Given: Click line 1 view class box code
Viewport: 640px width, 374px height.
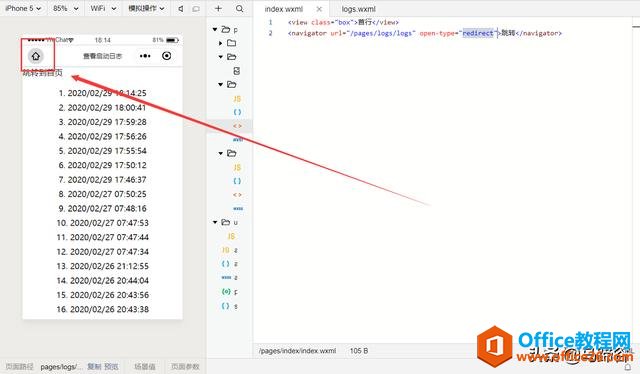Looking at the screenshot, I should [343, 22].
